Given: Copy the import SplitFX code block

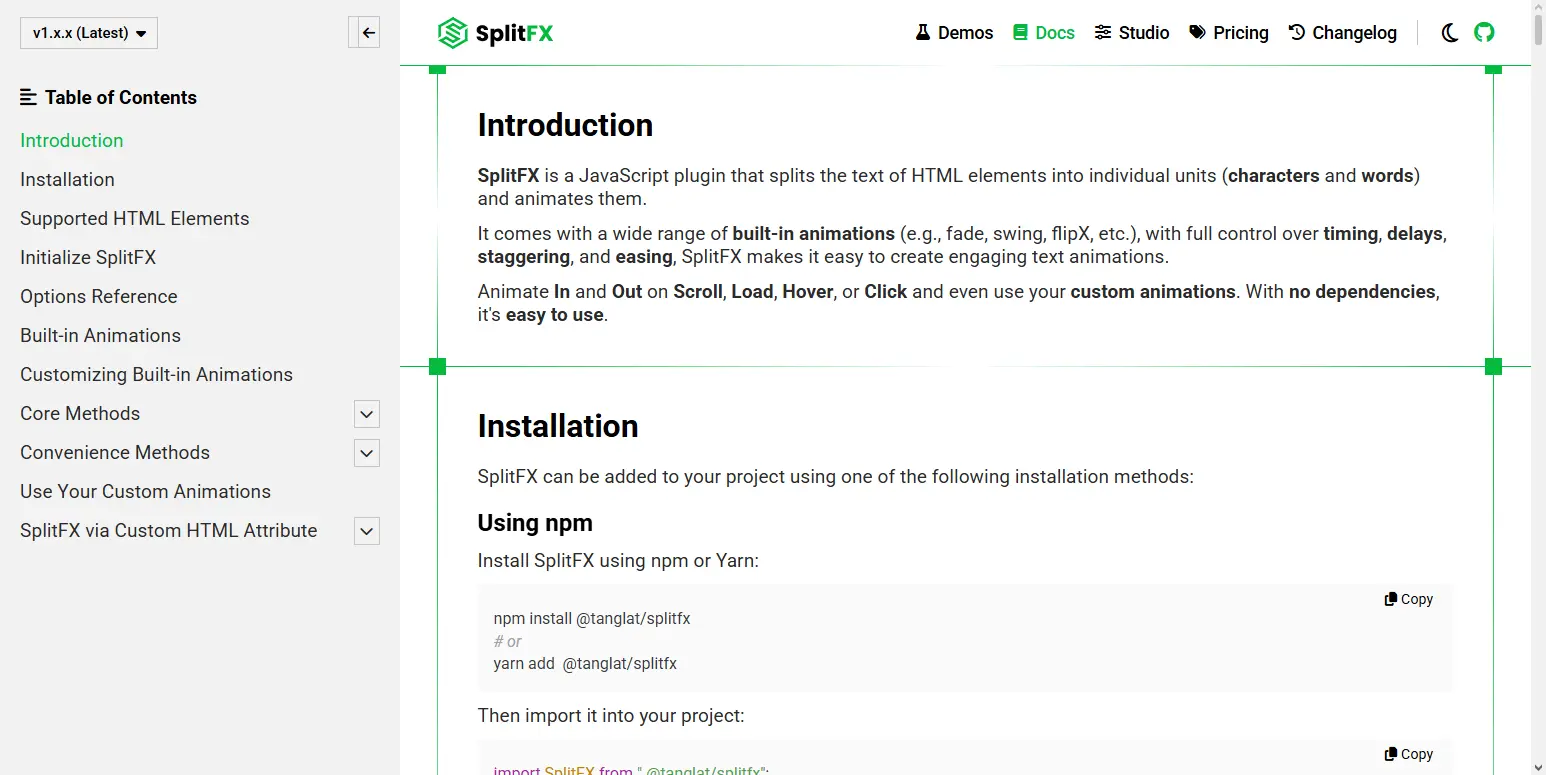Looking at the screenshot, I should tap(1409, 754).
